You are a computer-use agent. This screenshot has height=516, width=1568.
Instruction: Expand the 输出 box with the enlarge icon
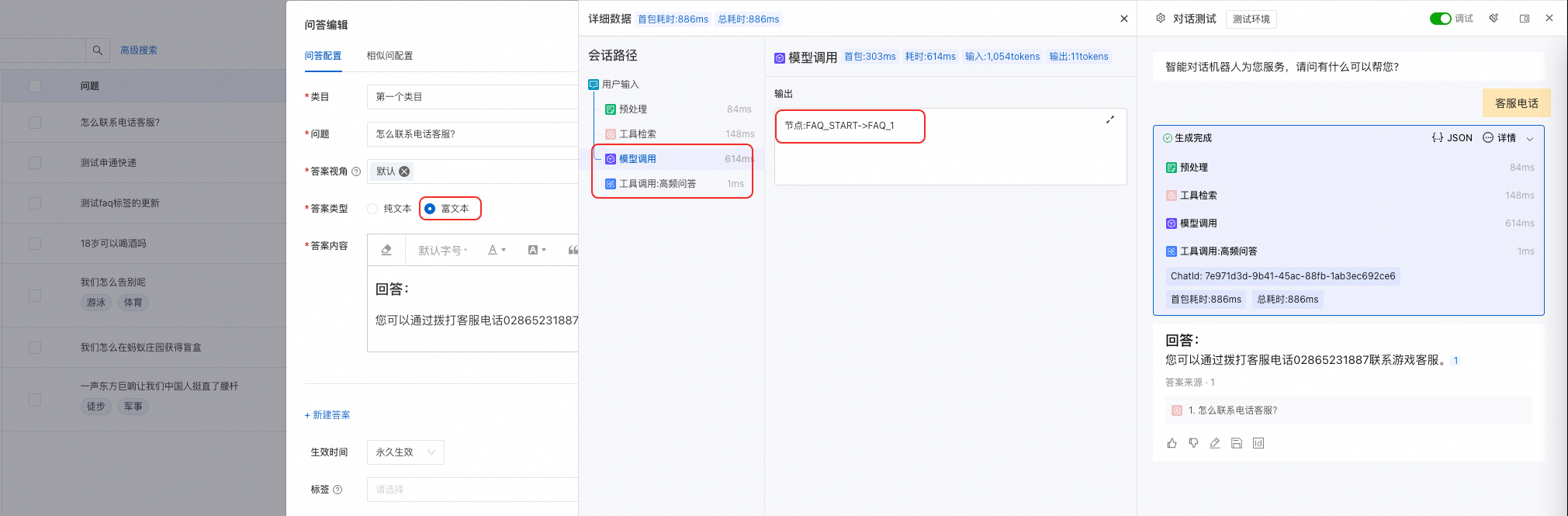(1110, 119)
